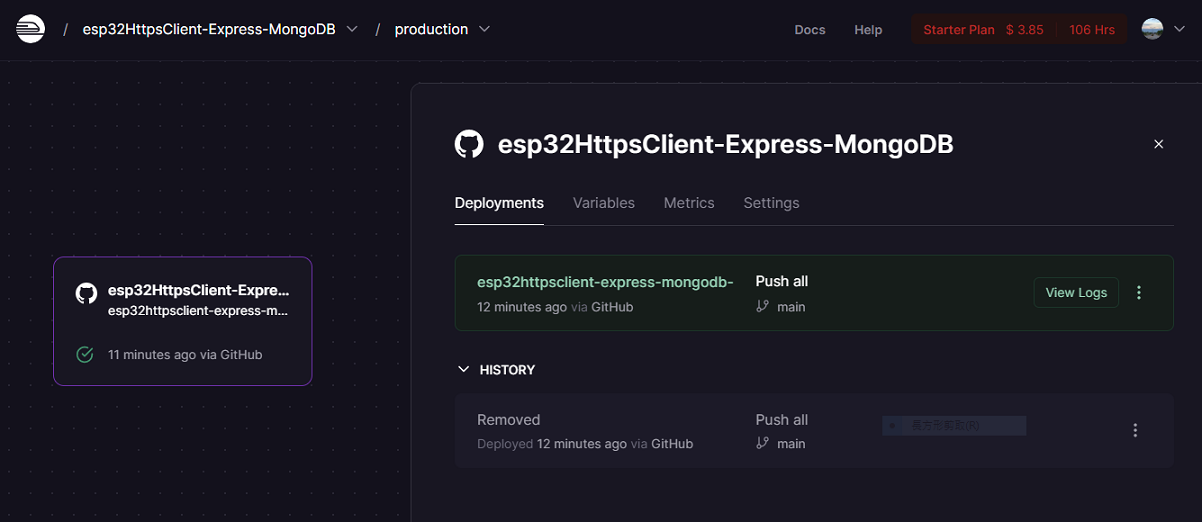
Task: Click the success checkmark icon on the service card
Action: click(x=85, y=354)
